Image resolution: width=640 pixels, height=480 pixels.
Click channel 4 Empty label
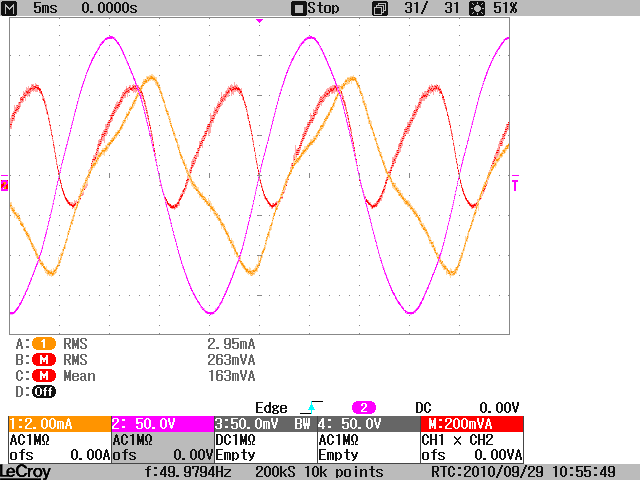pyautogui.click(x=338, y=455)
